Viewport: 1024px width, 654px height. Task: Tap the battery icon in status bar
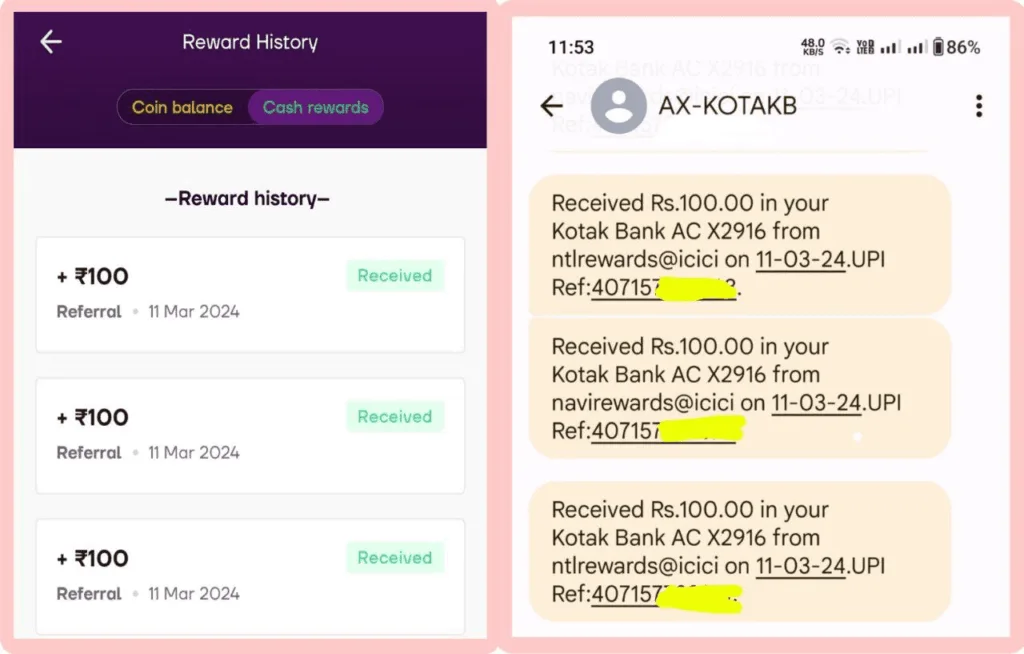click(938, 47)
